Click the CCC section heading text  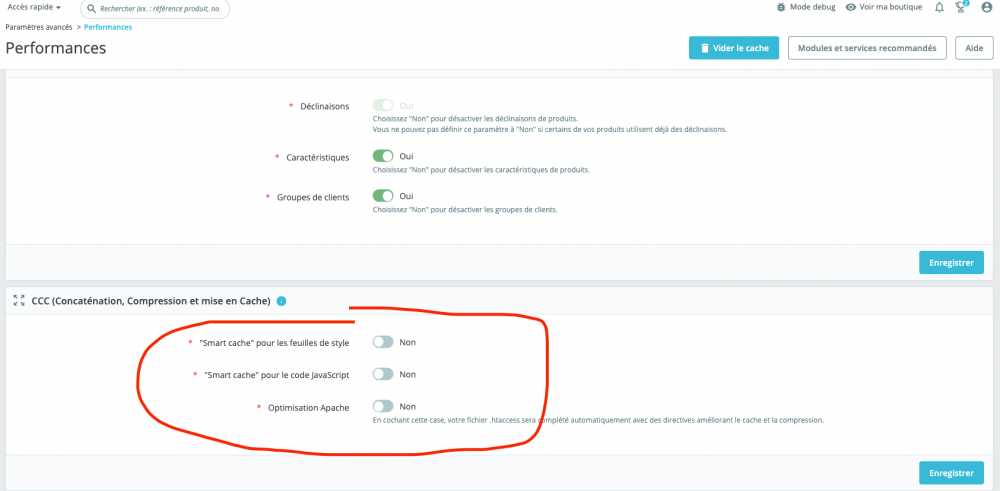(x=151, y=301)
